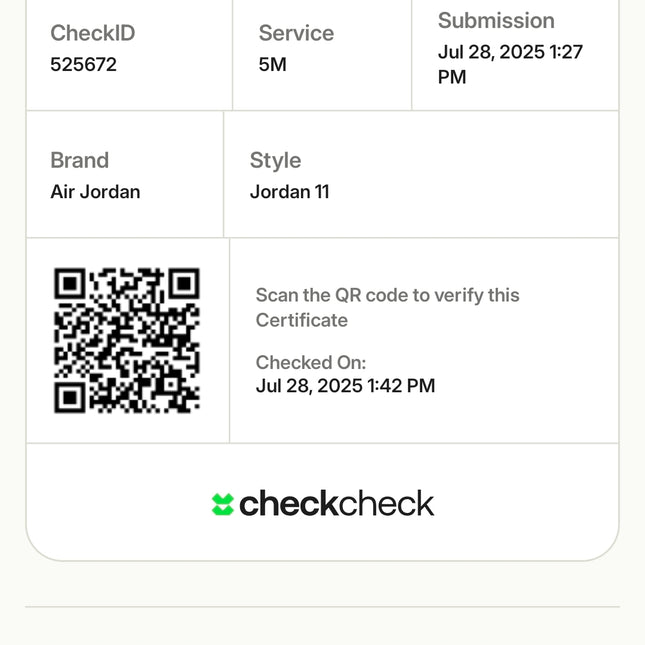Click the checked date Jul 28, 2025 1:42 PM
Viewport: 645px width, 645px height.
click(345, 386)
